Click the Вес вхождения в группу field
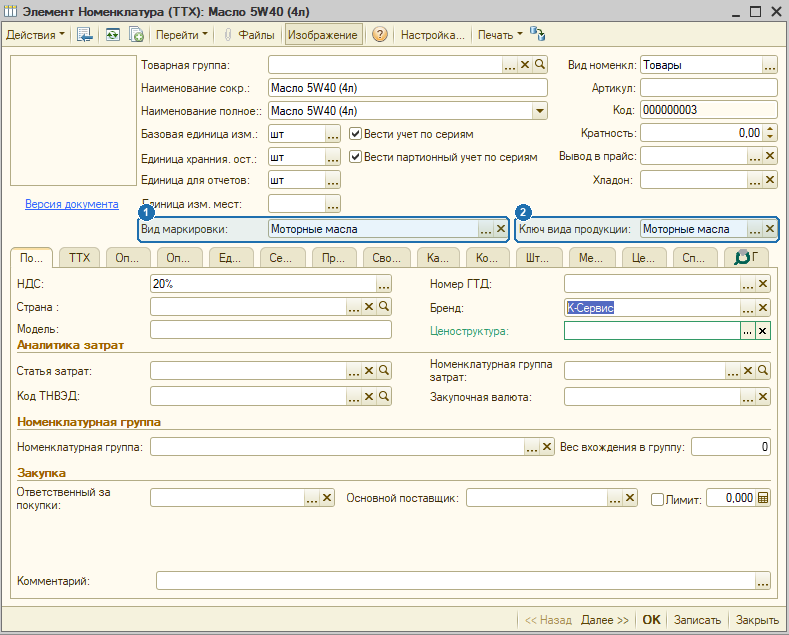 (x=731, y=447)
